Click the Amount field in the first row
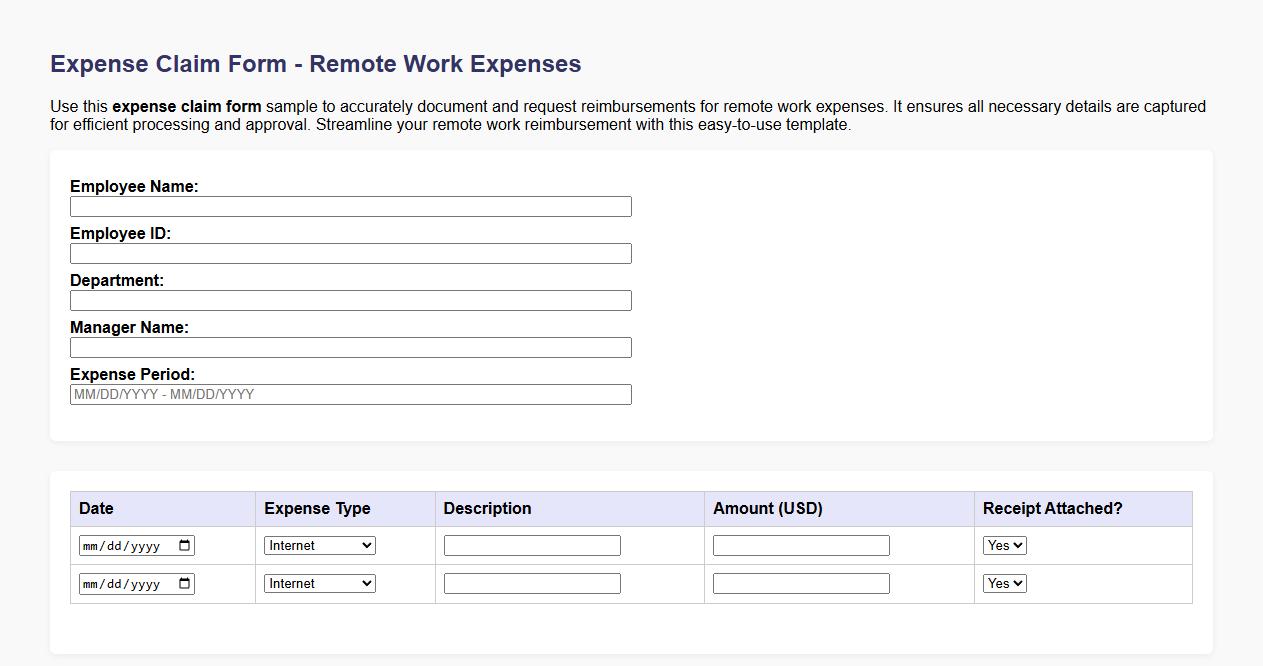This screenshot has height=666, width=1263. 800,545
